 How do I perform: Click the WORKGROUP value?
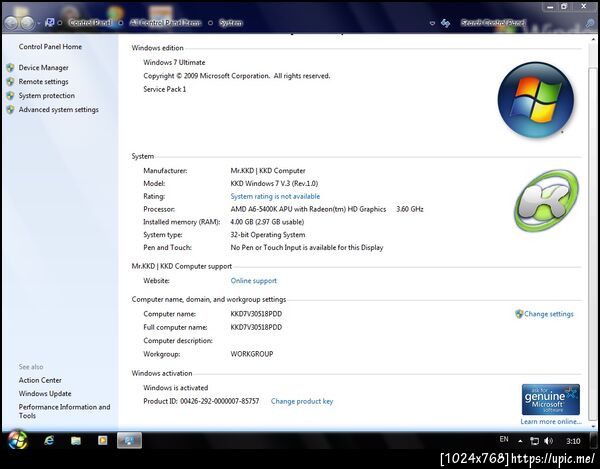coord(252,354)
